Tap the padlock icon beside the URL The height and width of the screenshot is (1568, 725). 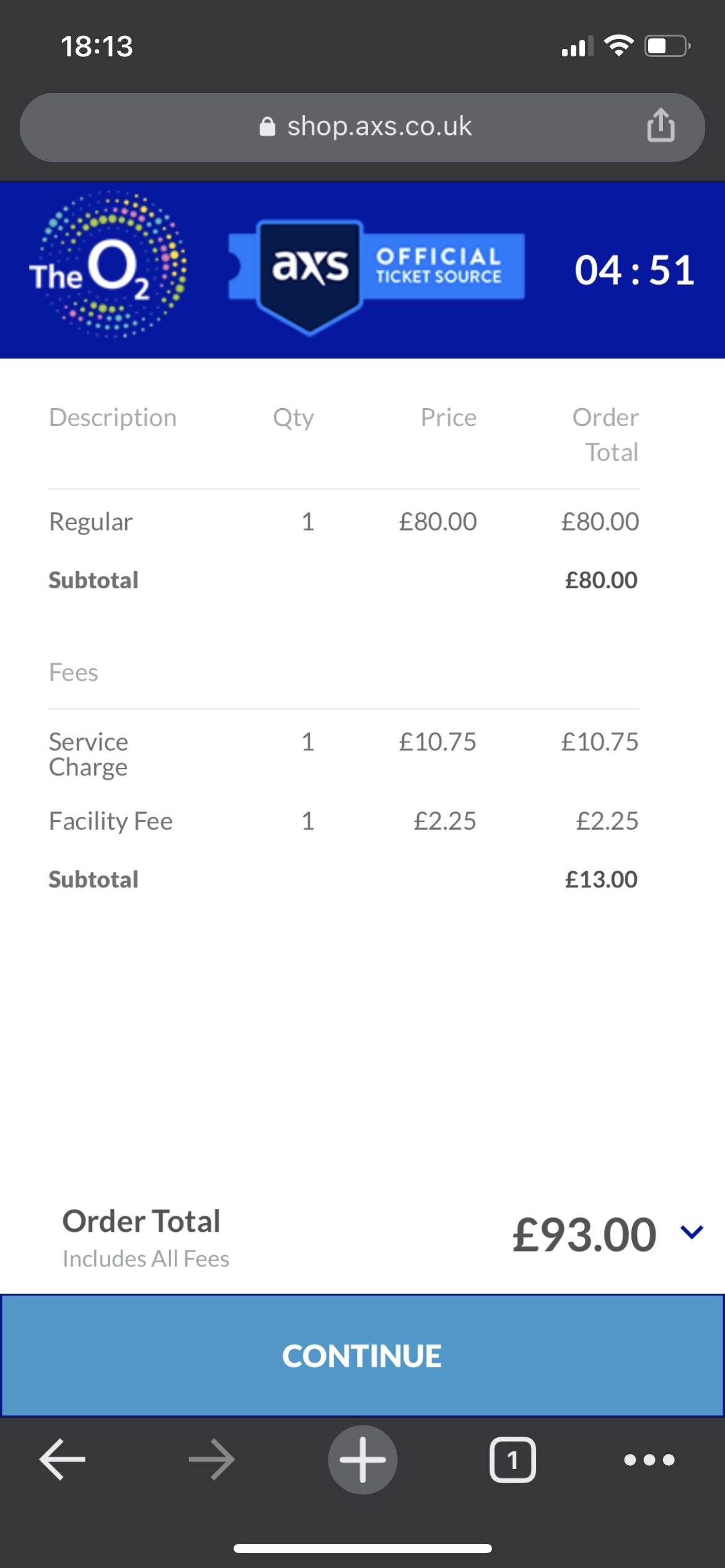coord(267,127)
